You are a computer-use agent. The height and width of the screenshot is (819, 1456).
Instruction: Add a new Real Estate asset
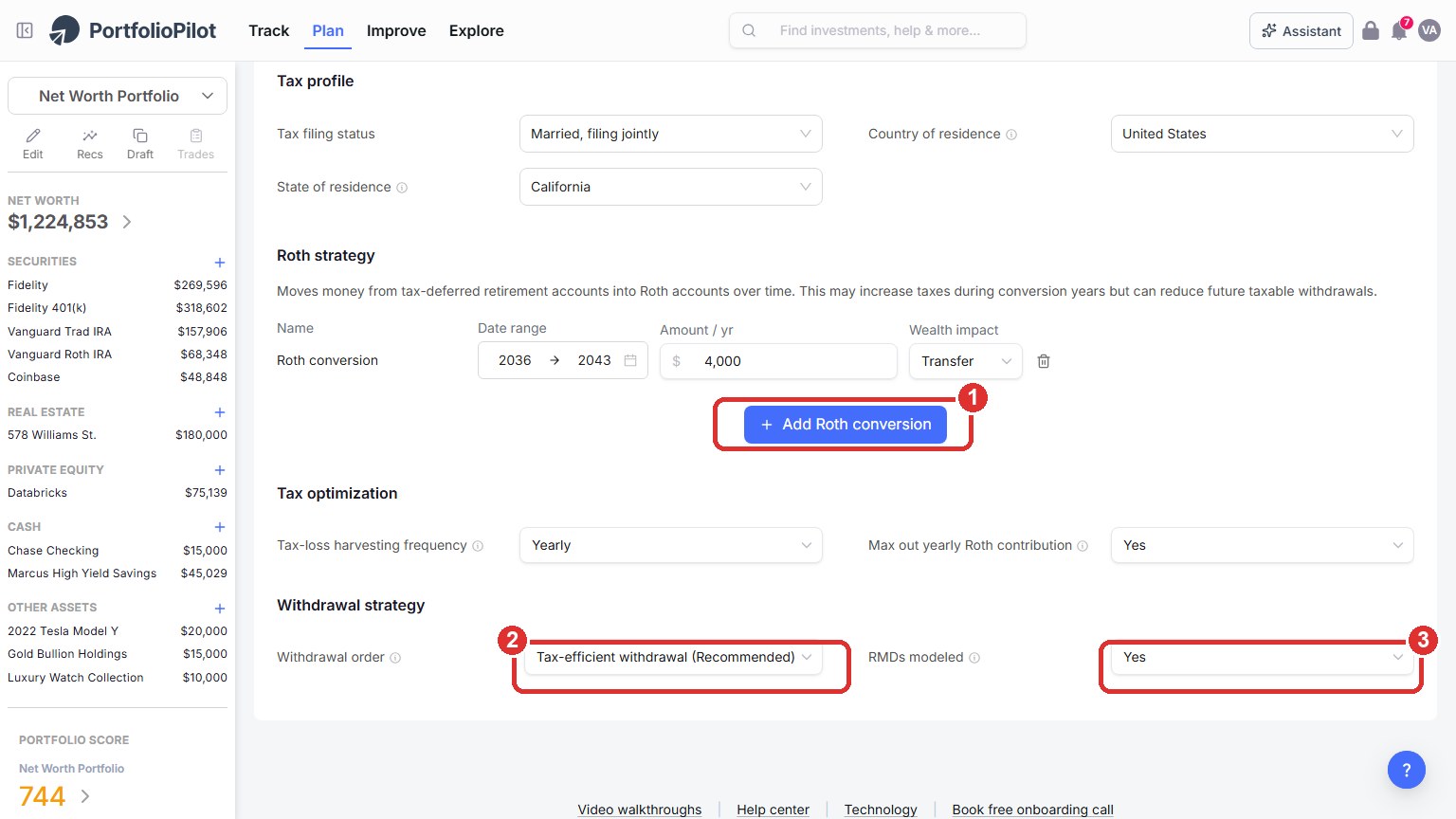point(220,412)
